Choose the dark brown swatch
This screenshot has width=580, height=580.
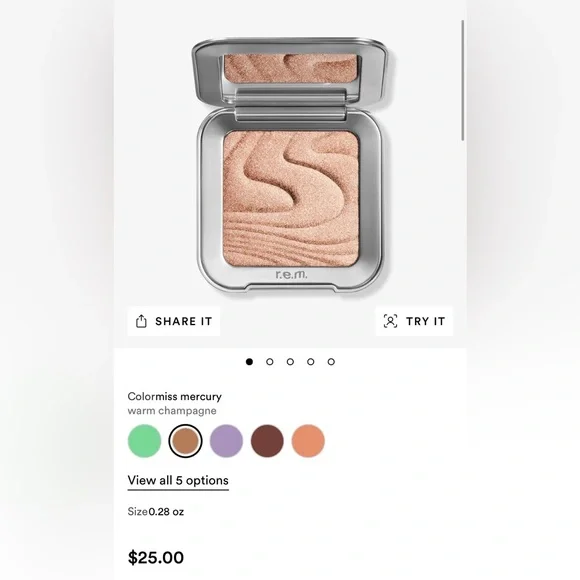point(267,441)
